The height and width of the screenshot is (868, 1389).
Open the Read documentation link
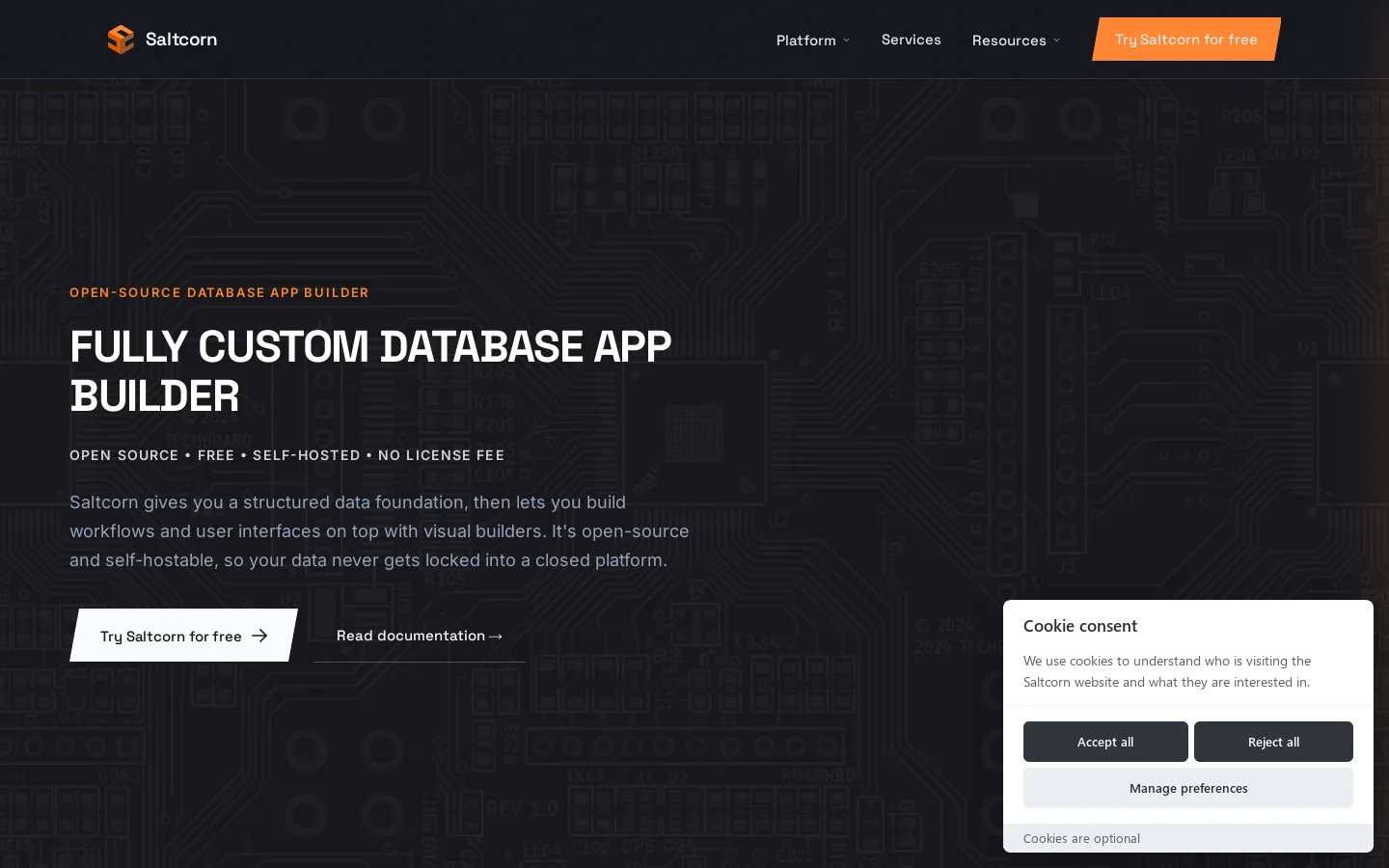coord(420,636)
